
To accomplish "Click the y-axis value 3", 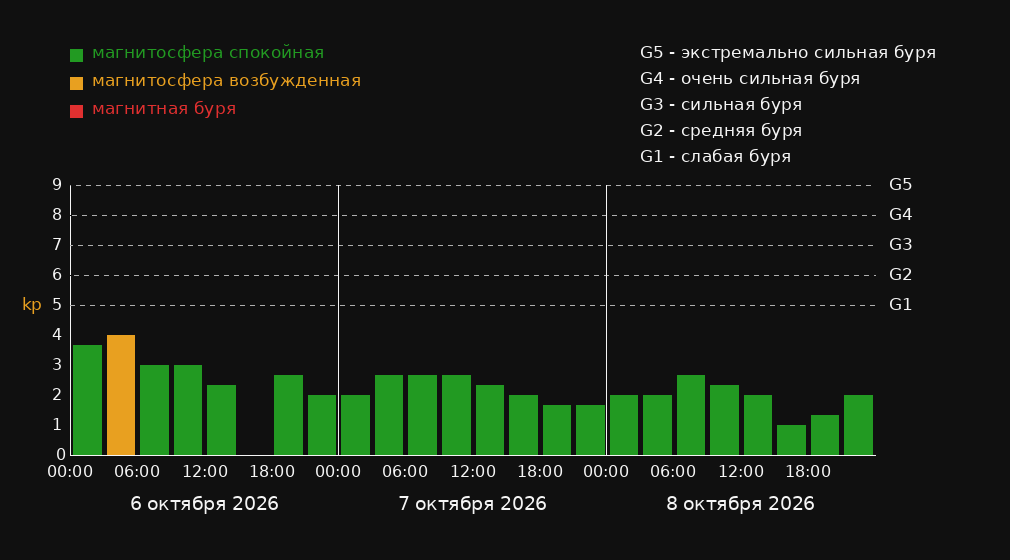I will click(57, 365).
